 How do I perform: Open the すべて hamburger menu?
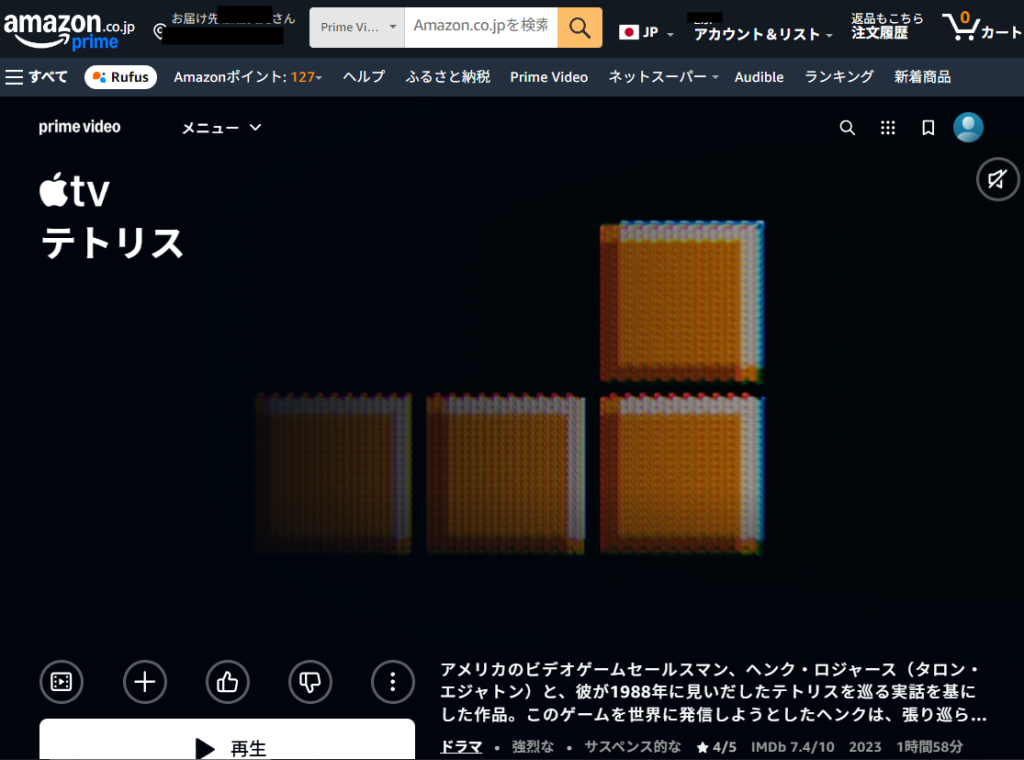click(37, 77)
